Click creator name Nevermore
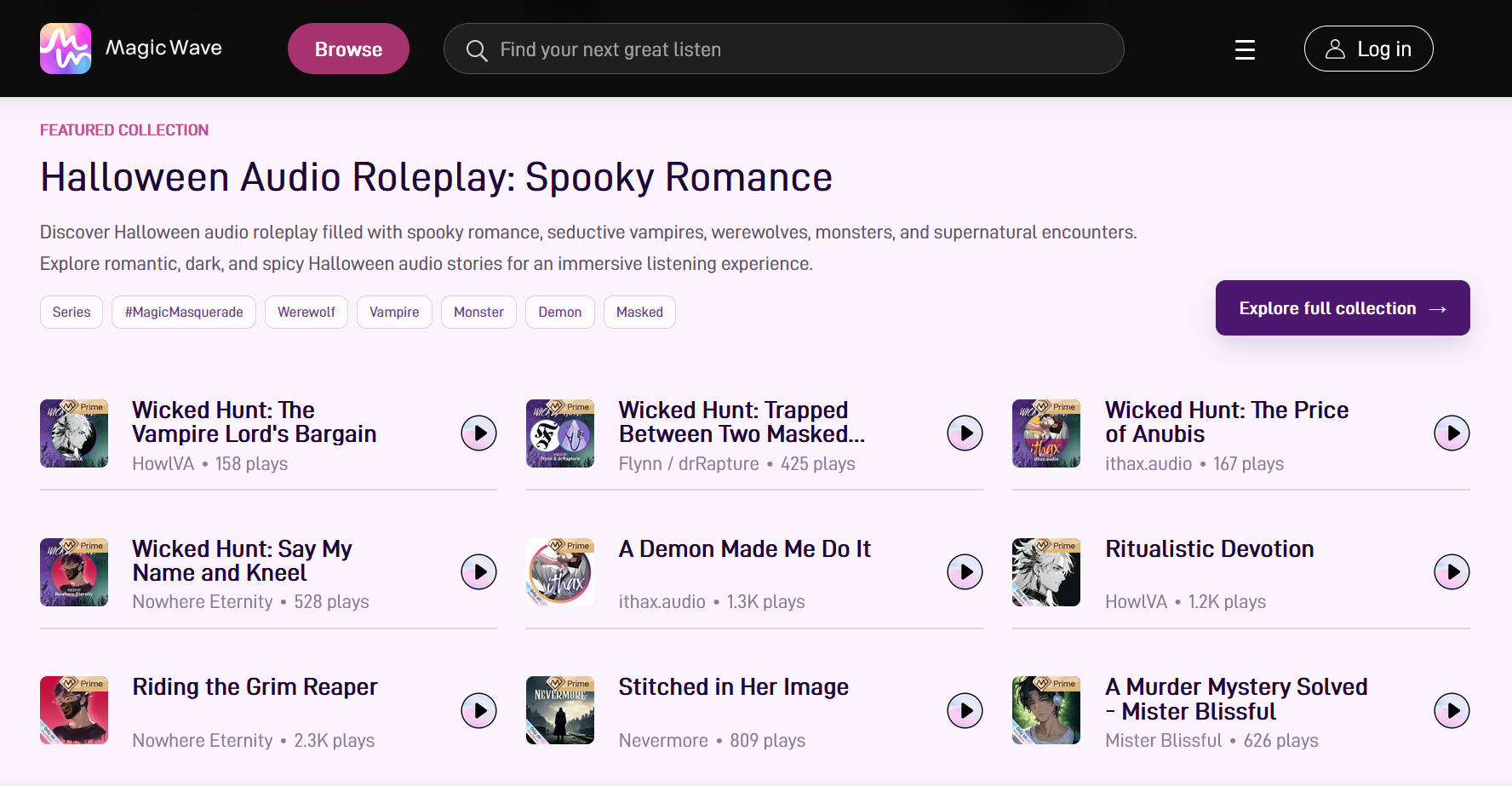 coord(663,740)
